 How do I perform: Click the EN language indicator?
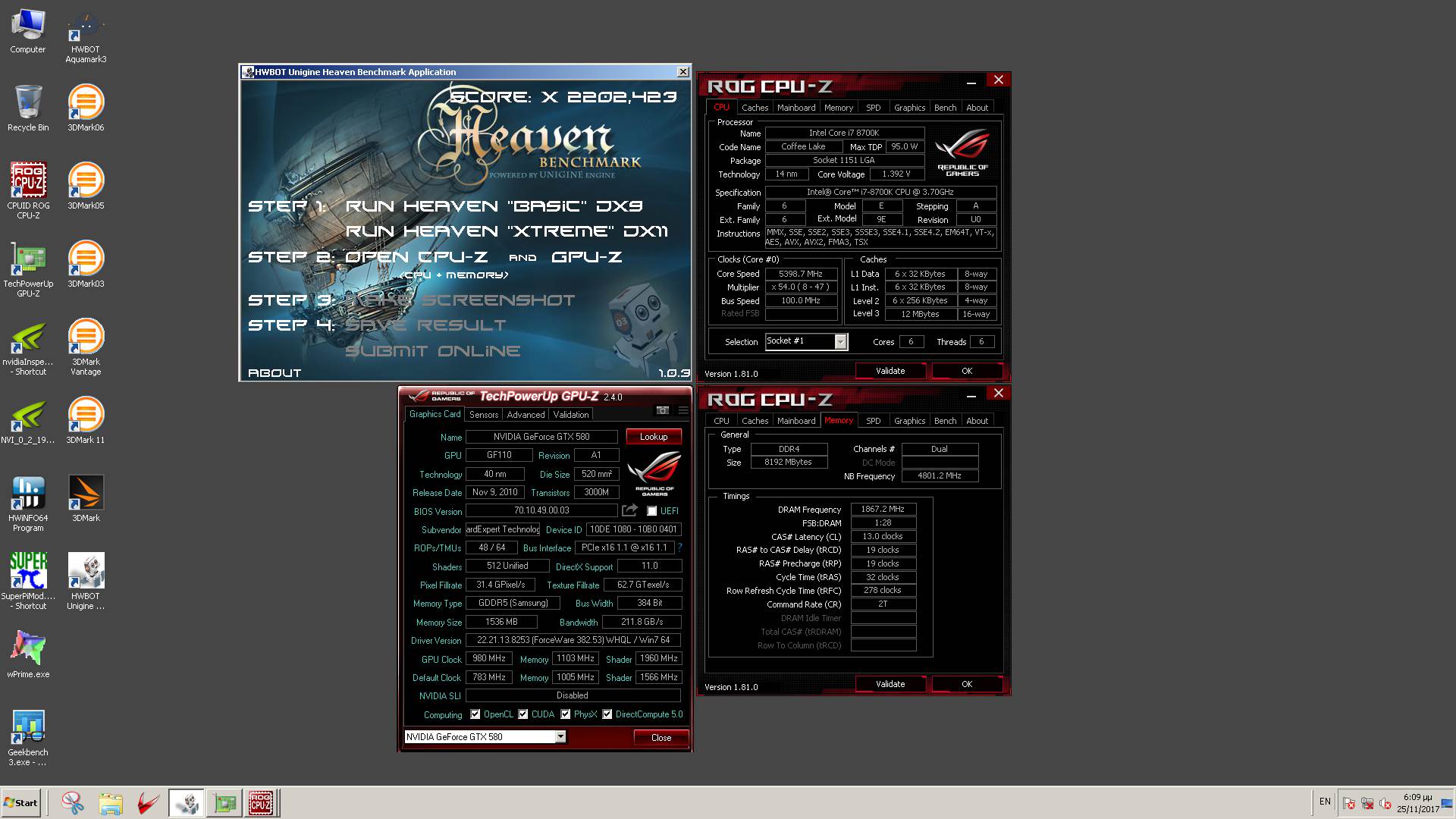[x=1325, y=802]
